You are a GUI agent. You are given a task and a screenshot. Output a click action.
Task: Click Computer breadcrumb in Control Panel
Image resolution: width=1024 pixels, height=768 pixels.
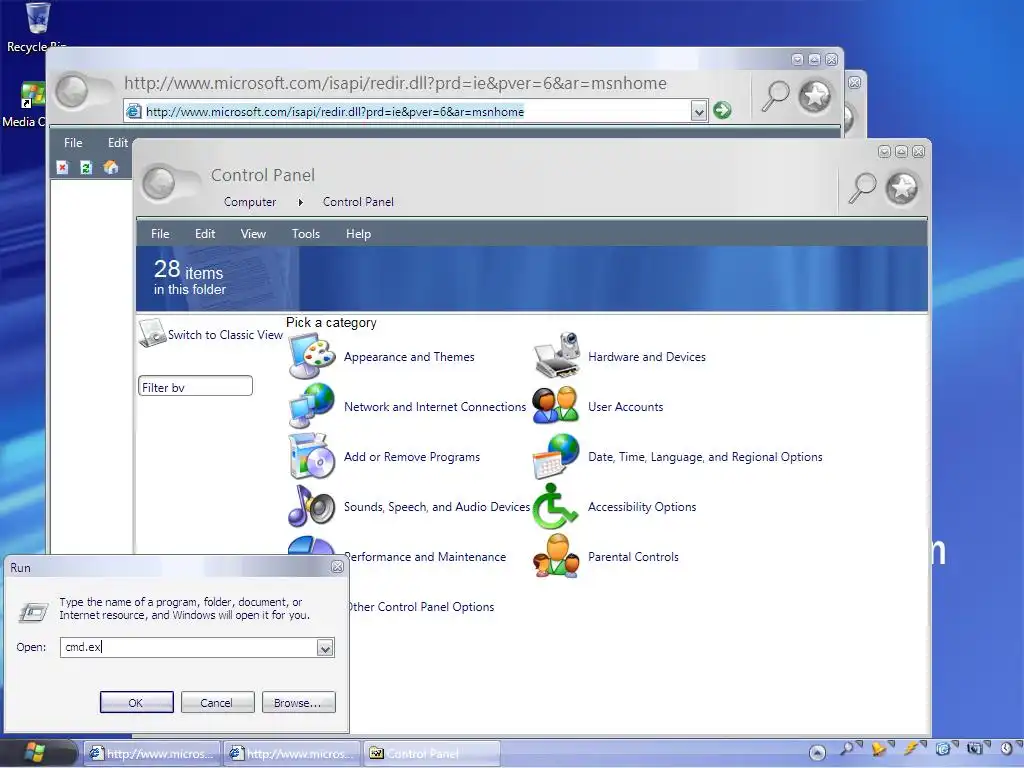click(250, 202)
